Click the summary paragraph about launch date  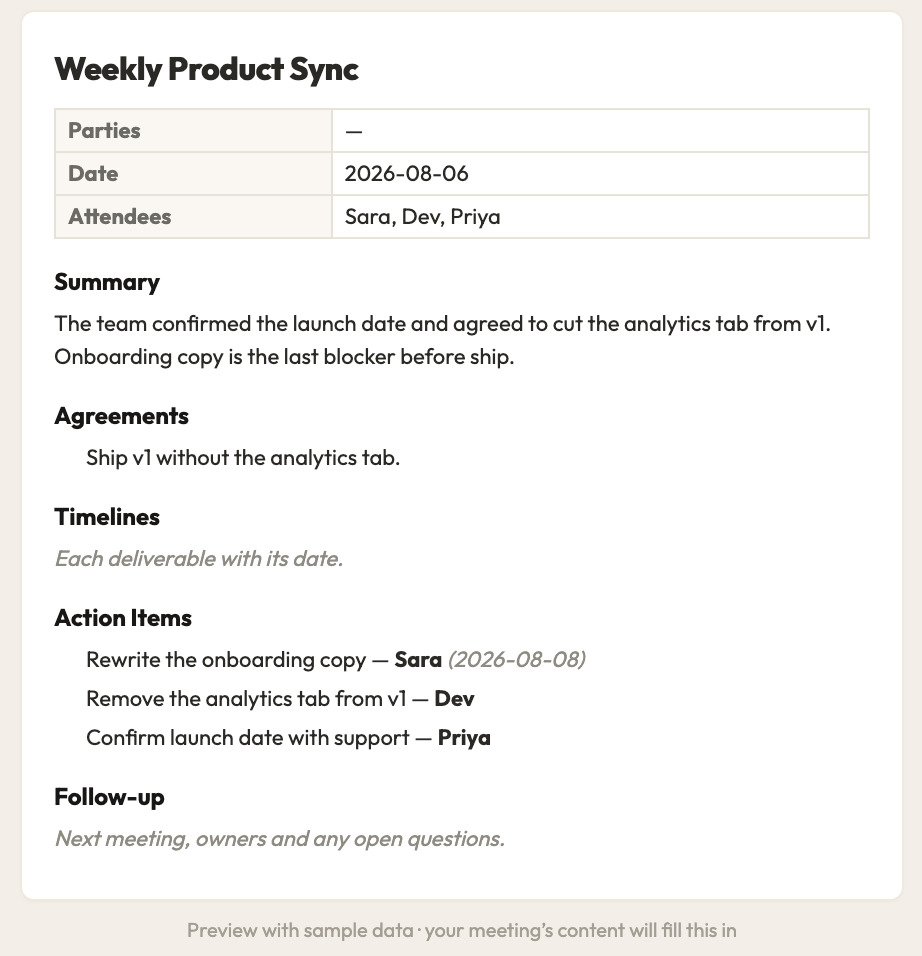point(443,340)
